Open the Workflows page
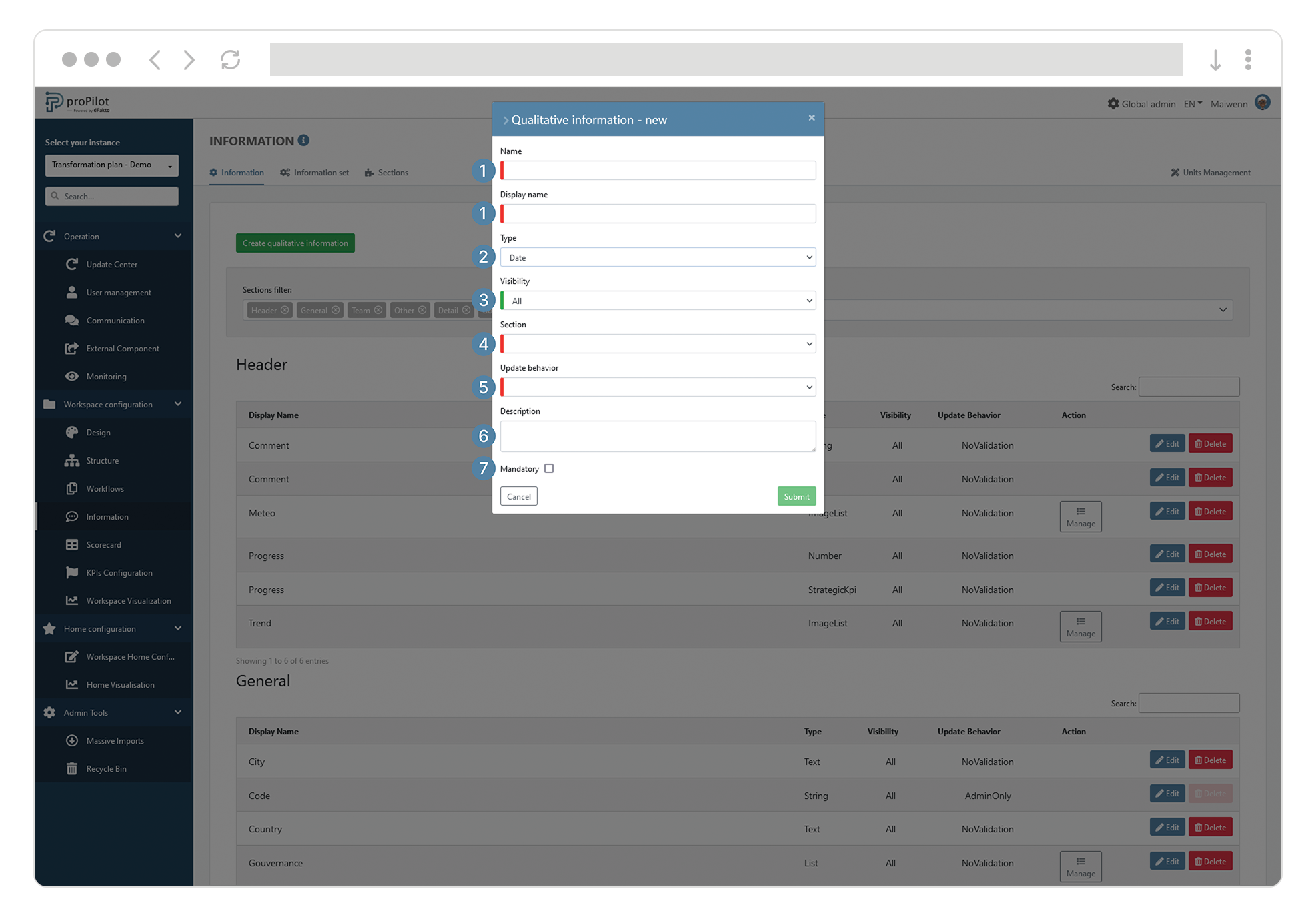 [104, 488]
